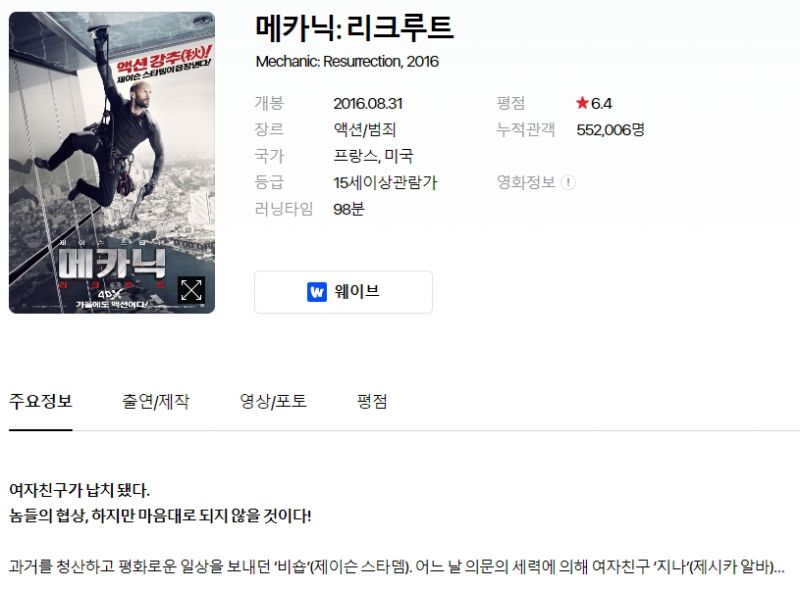
Task: Click the info exclamation icon beside 영화정보
Action: click(568, 182)
